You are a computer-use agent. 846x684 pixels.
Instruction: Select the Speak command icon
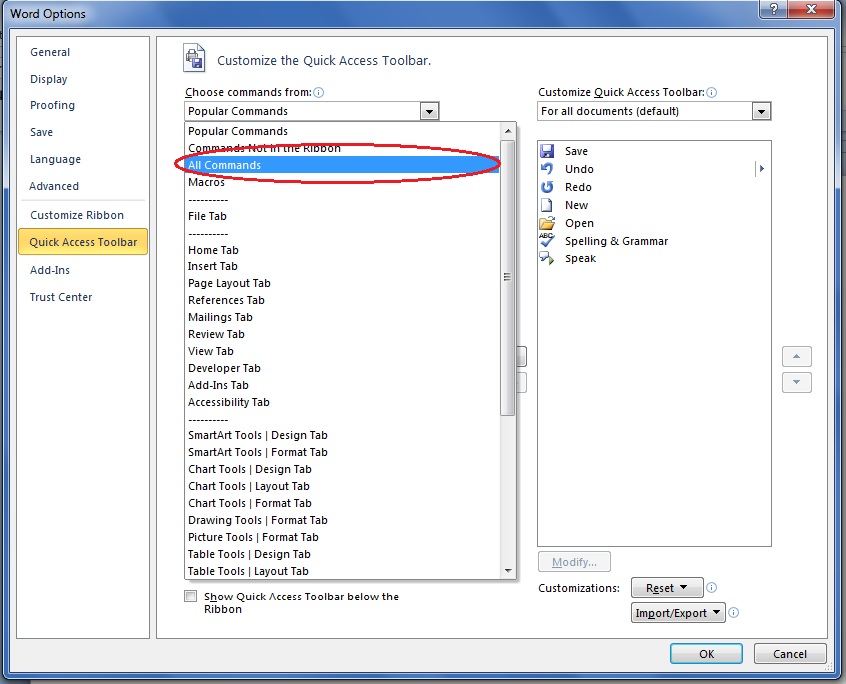pos(545,259)
